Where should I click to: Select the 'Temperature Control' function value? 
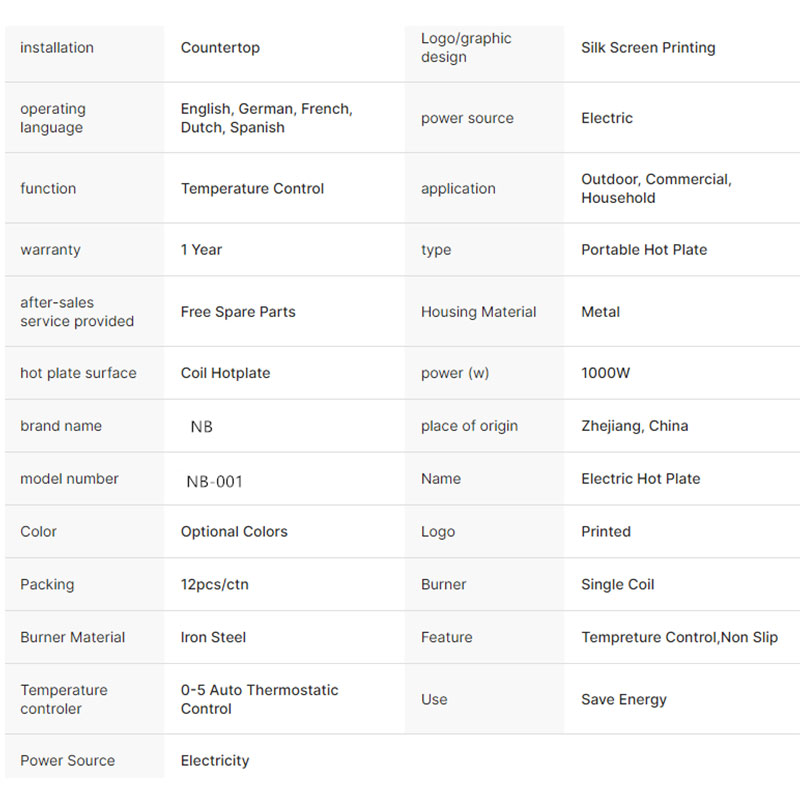[252, 189]
